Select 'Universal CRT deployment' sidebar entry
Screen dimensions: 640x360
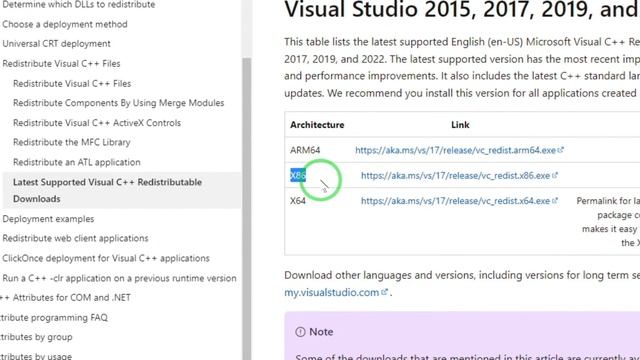coord(56,44)
